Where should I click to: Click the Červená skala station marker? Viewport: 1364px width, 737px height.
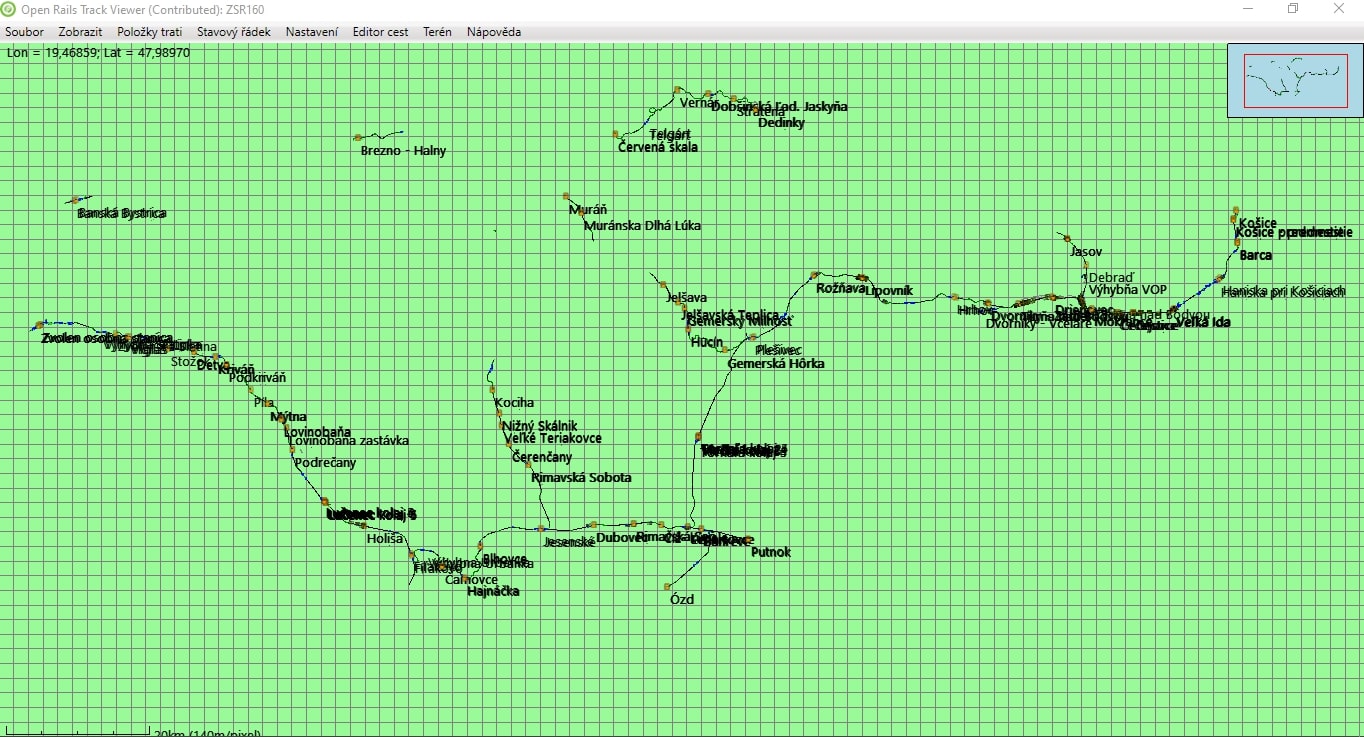pyautogui.click(x=616, y=133)
